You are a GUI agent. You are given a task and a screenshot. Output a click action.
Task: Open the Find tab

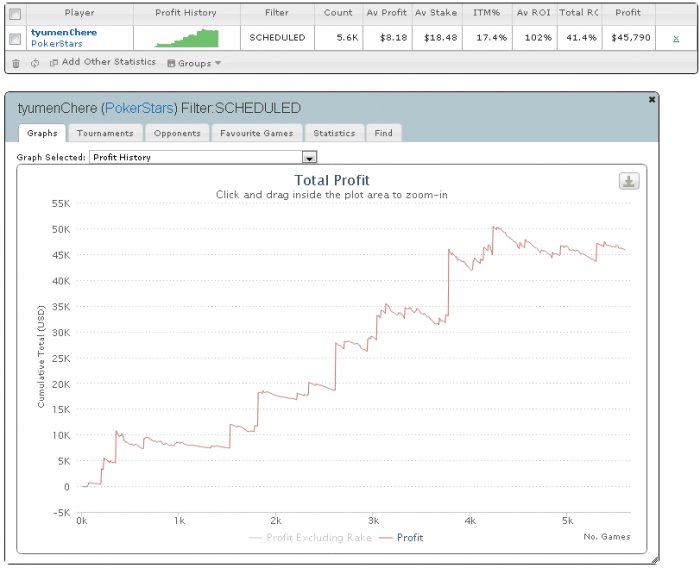(x=383, y=133)
